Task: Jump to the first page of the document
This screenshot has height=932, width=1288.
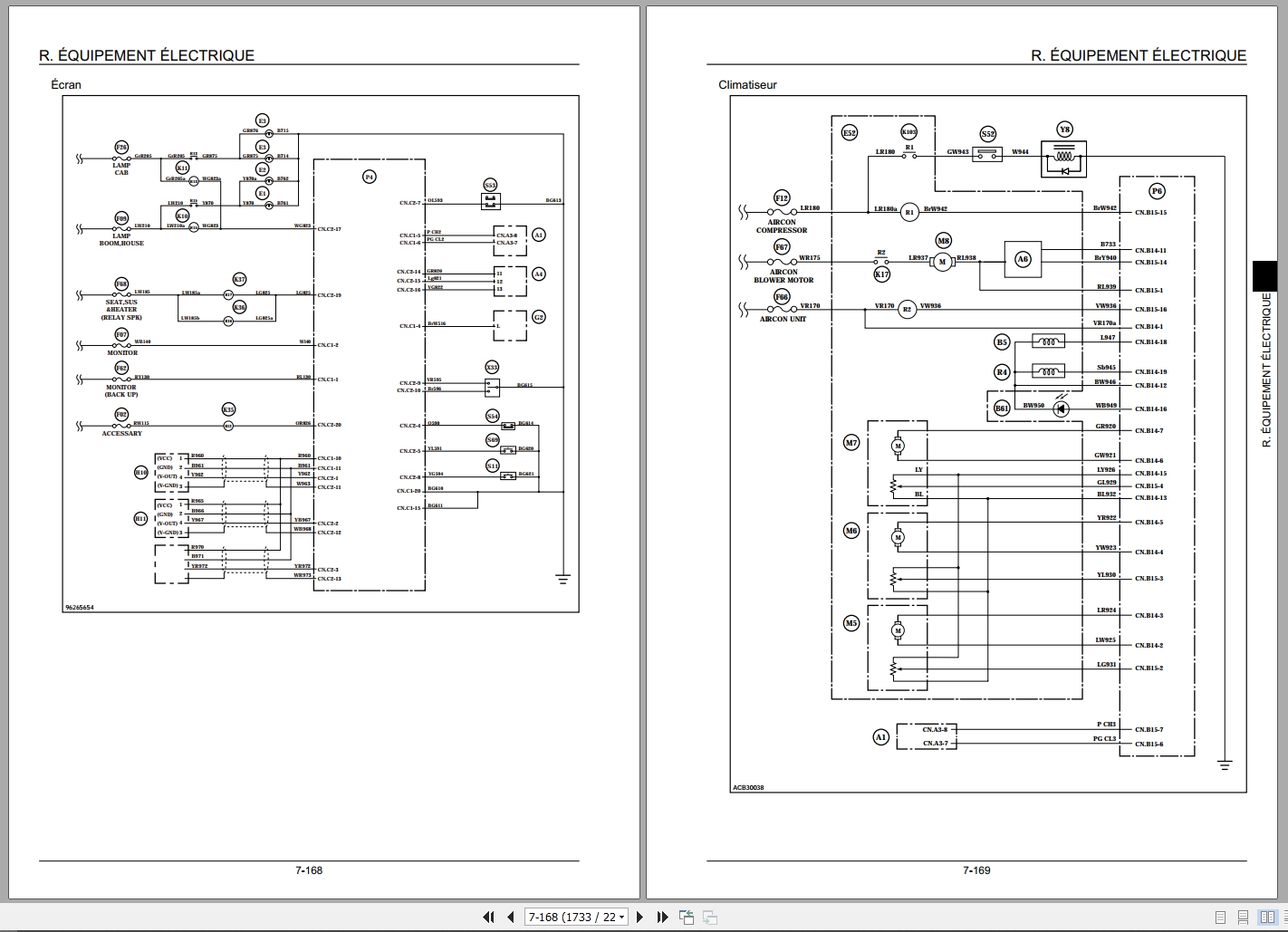Action: tap(489, 917)
